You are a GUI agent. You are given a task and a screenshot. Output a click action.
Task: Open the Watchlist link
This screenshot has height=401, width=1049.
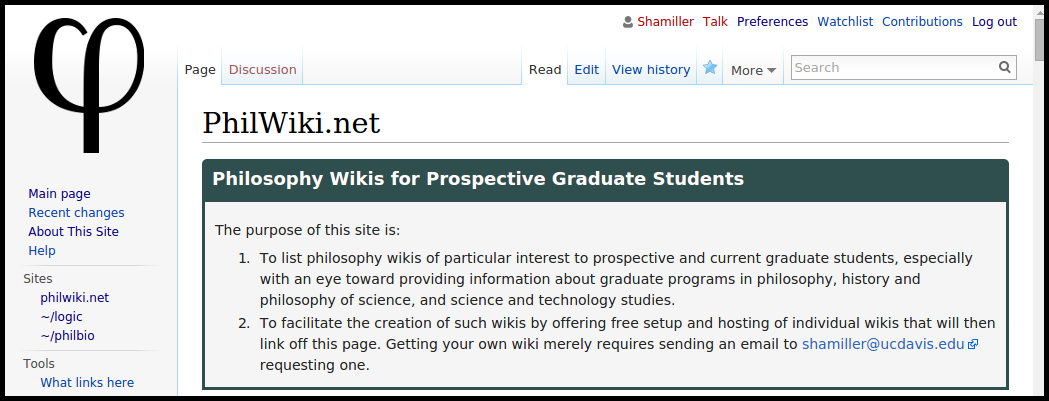point(845,21)
